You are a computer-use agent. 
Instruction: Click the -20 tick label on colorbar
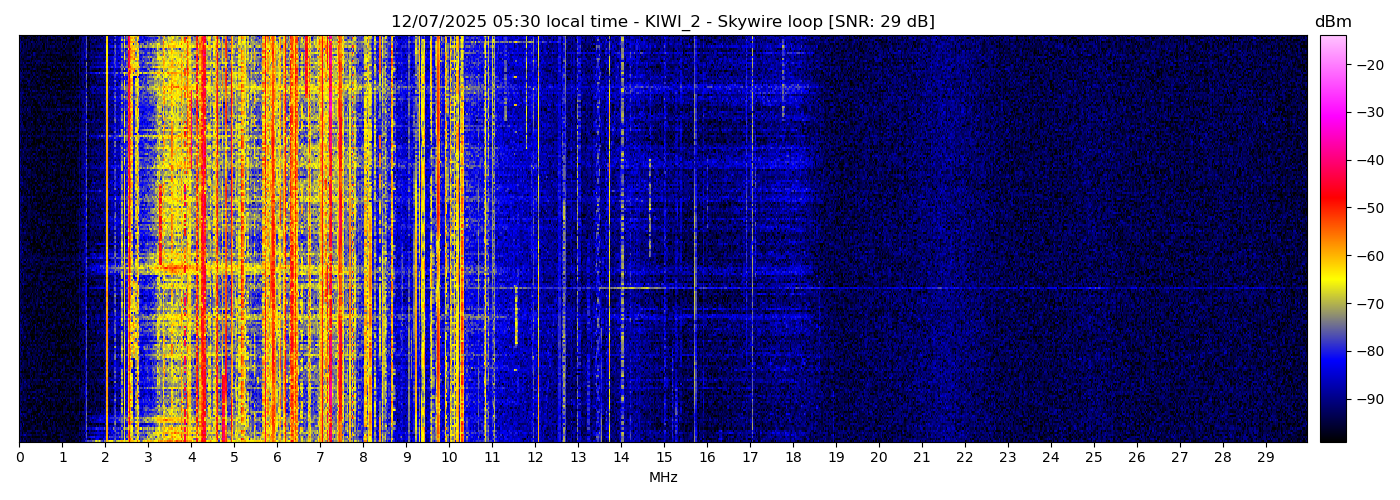(1368, 65)
